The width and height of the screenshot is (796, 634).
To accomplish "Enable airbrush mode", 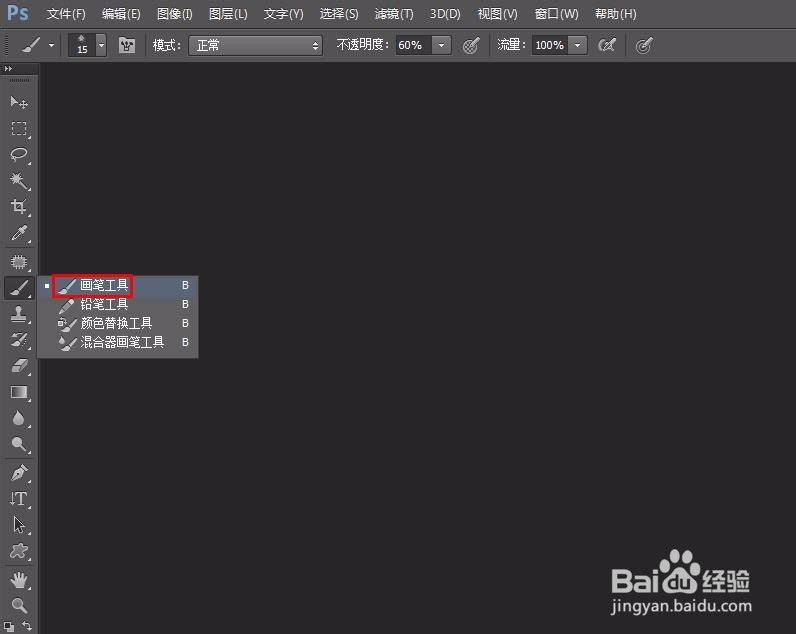I will coord(607,46).
